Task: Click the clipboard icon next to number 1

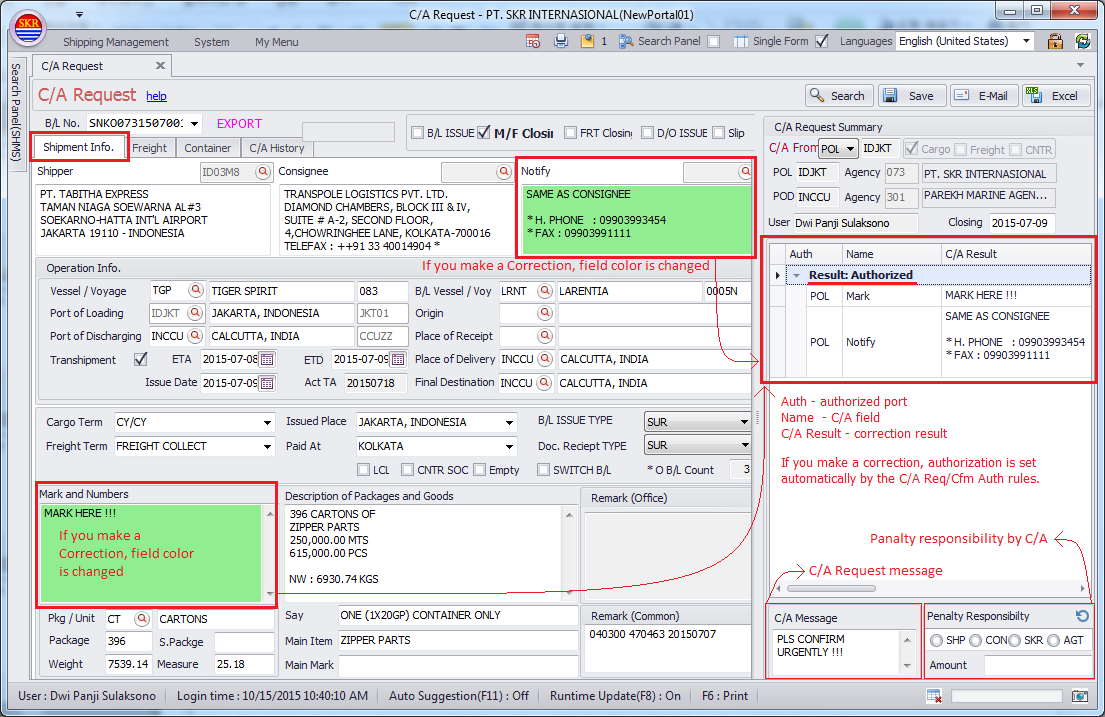Action: (x=587, y=41)
